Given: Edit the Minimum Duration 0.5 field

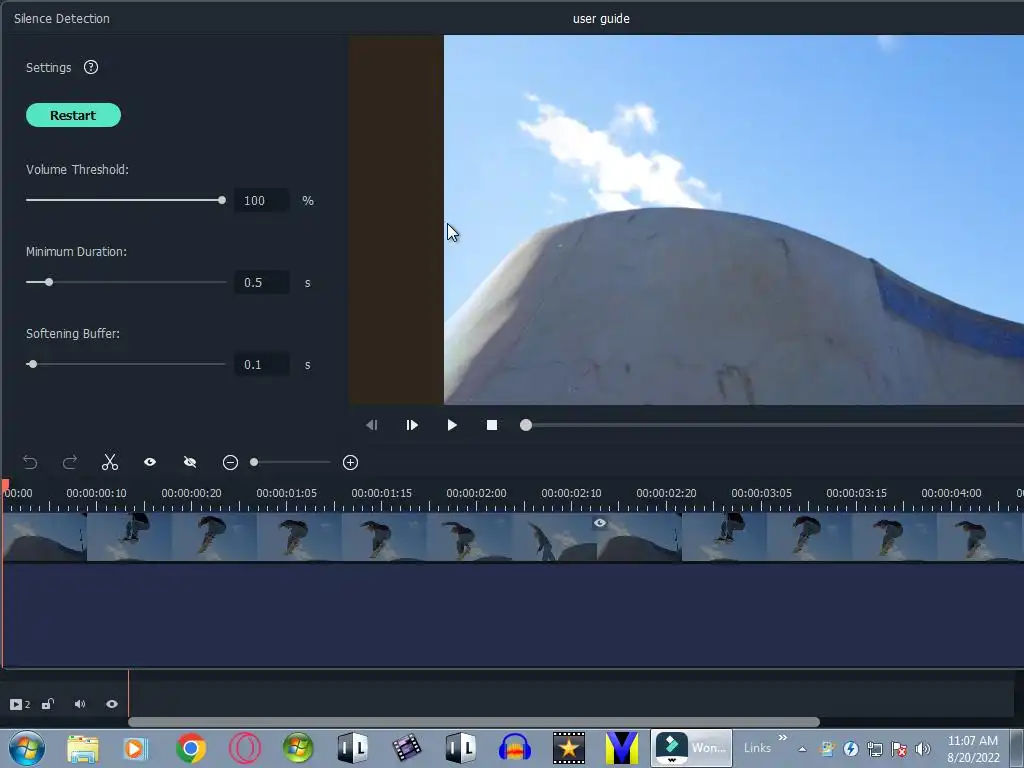Looking at the screenshot, I should (261, 282).
